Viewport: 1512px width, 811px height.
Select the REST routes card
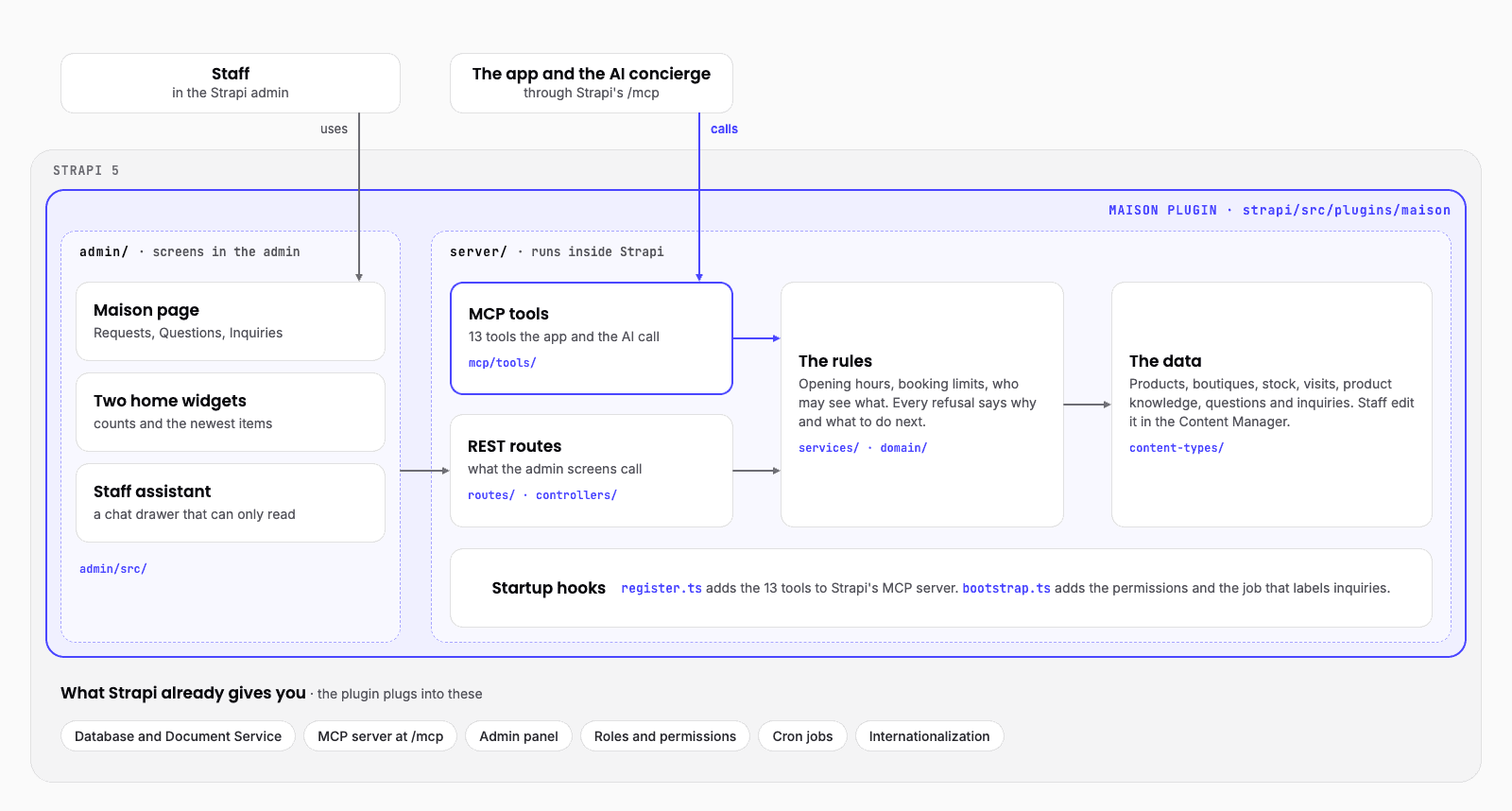[x=592, y=471]
